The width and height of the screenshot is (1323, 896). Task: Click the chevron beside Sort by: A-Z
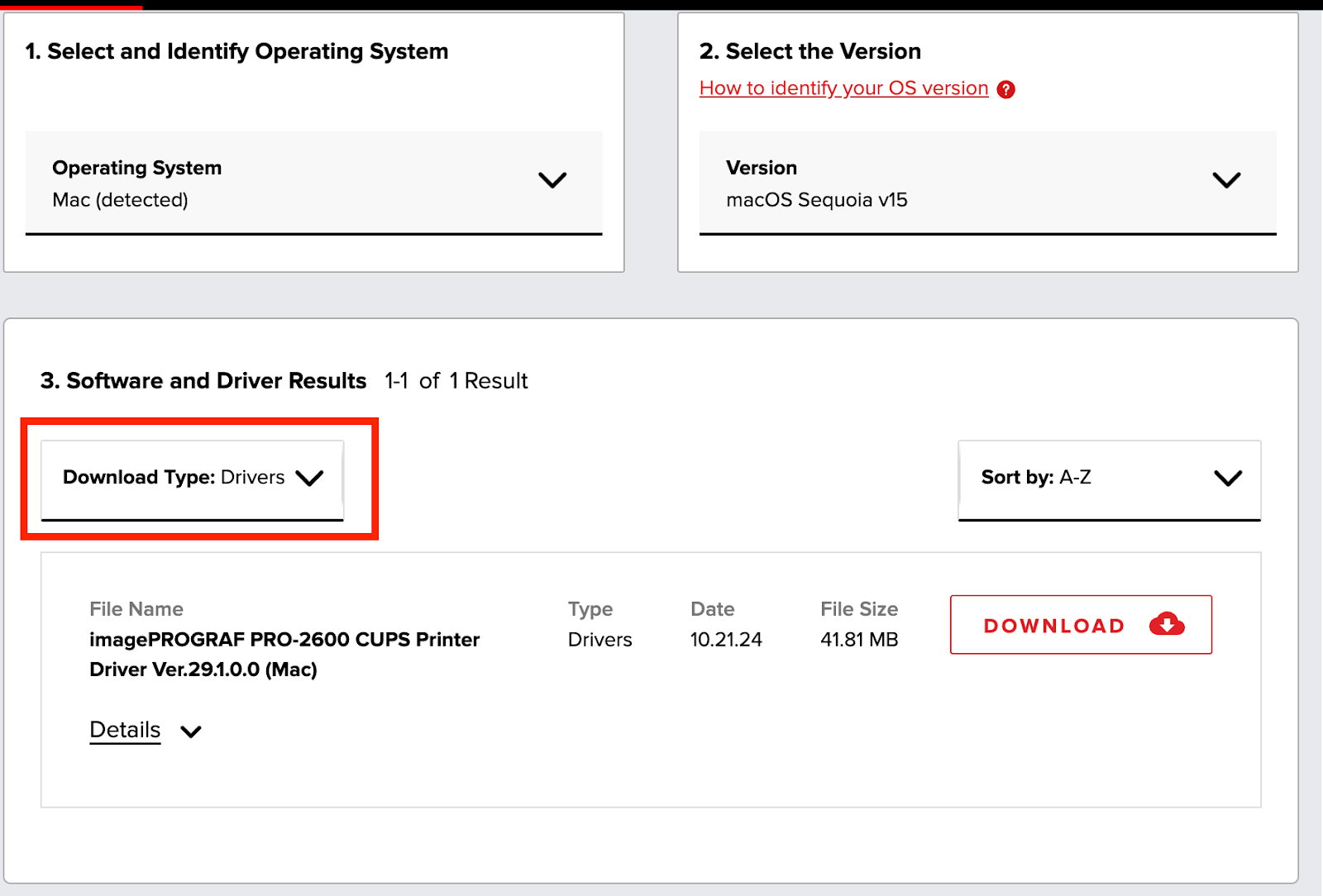[1228, 479]
